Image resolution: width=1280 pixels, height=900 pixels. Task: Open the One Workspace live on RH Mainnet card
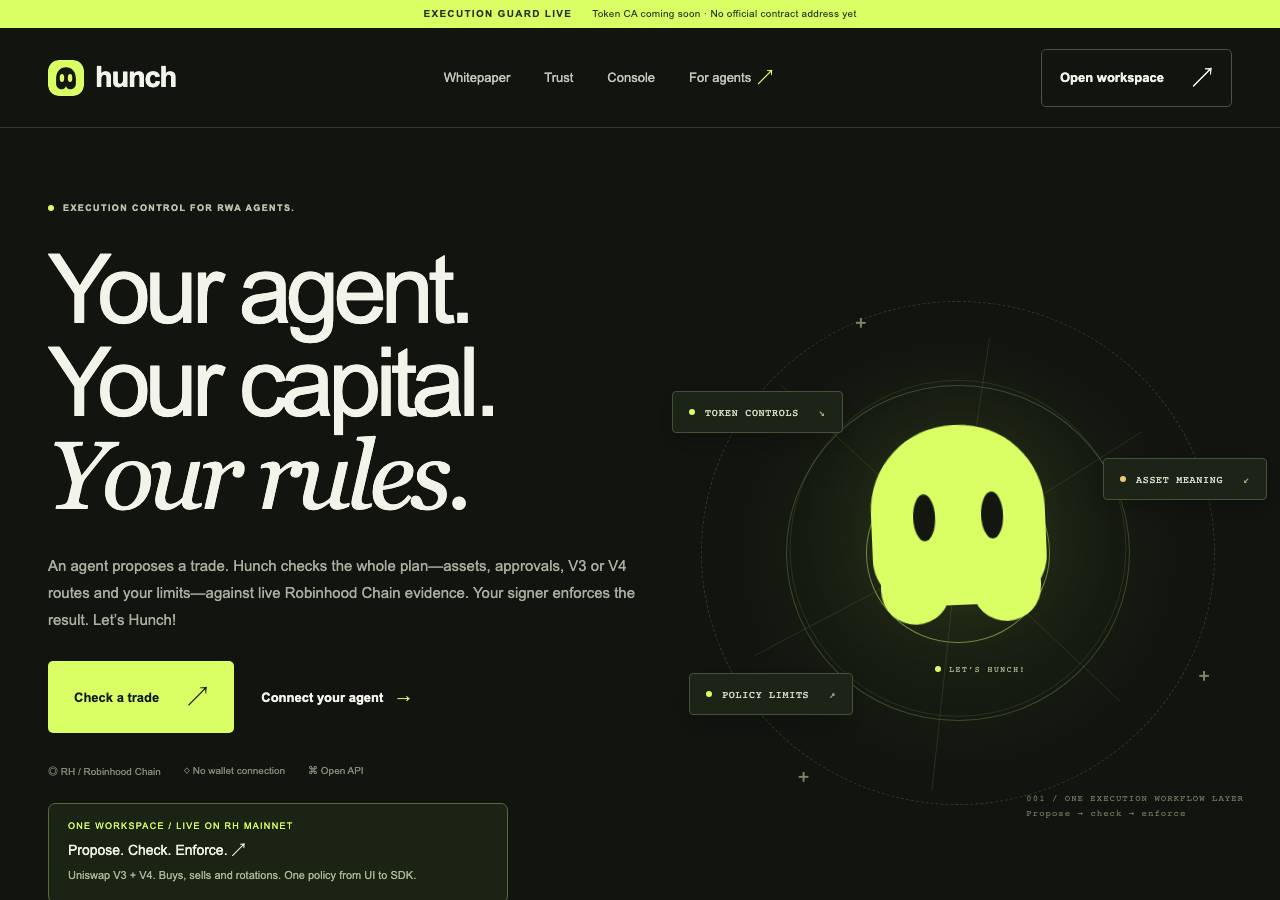coord(278,852)
